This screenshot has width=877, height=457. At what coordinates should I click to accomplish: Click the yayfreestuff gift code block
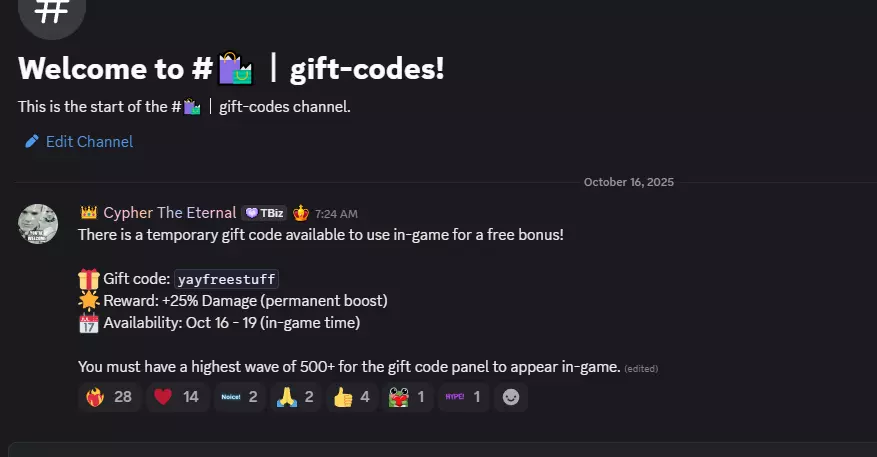point(227,279)
